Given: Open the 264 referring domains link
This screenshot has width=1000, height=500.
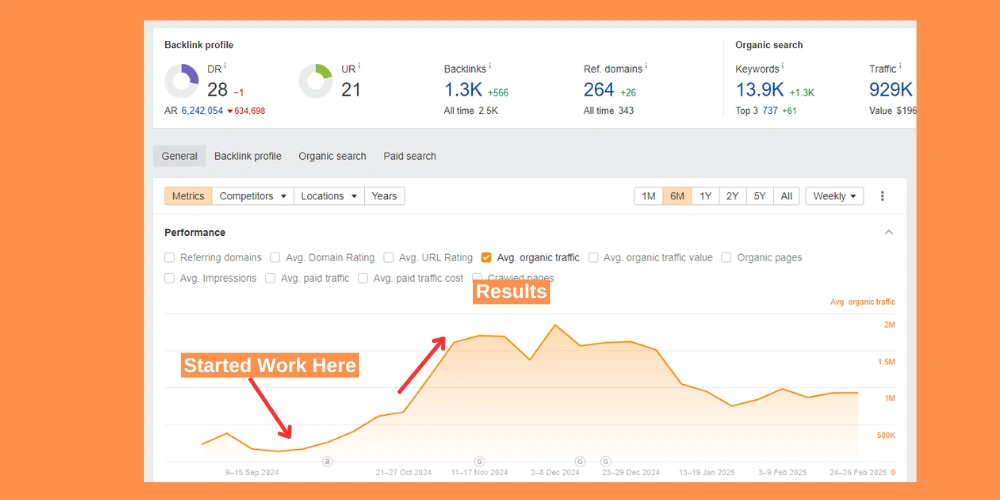Looking at the screenshot, I should (599, 90).
